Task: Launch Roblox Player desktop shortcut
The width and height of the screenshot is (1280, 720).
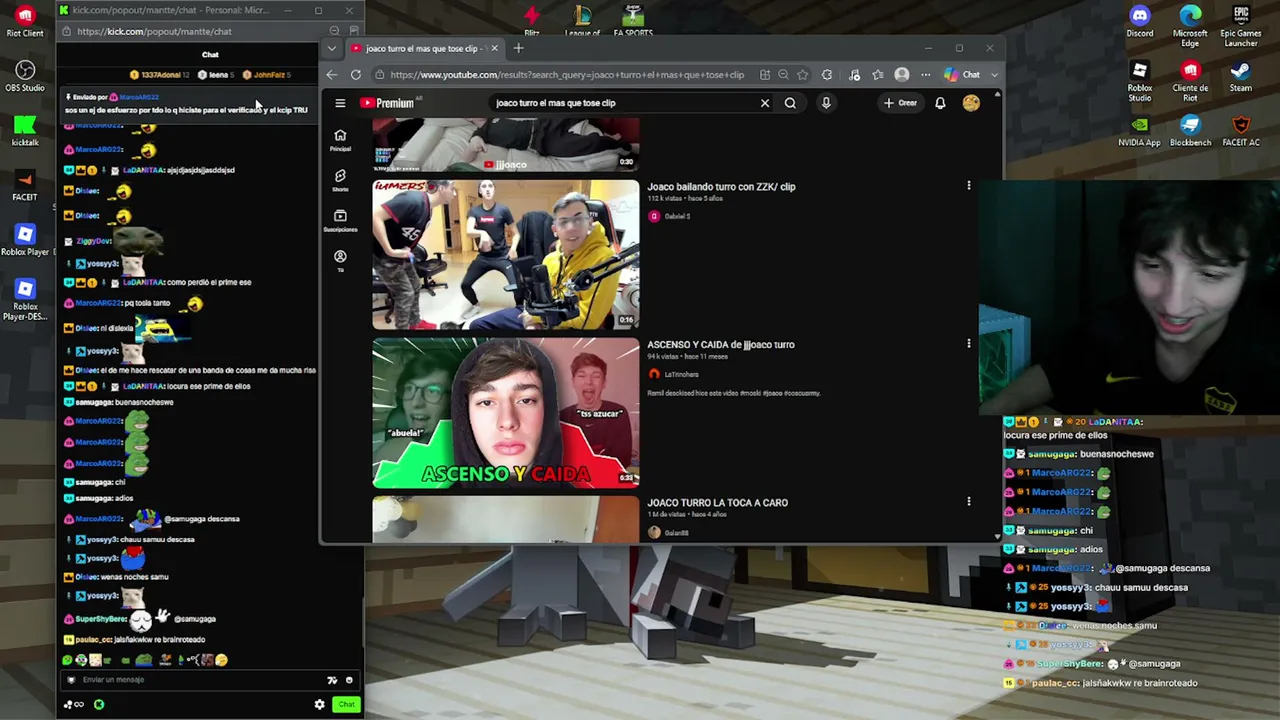Action: coord(25,240)
